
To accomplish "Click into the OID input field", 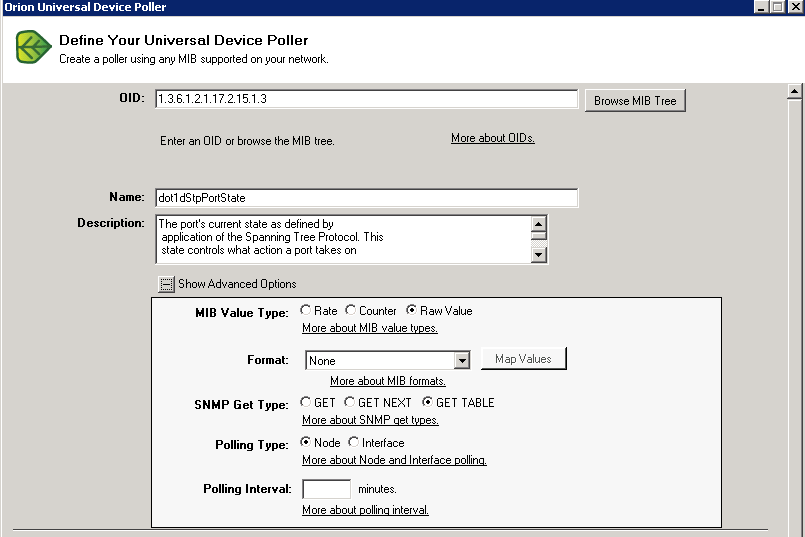I will [x=367, y=99].
